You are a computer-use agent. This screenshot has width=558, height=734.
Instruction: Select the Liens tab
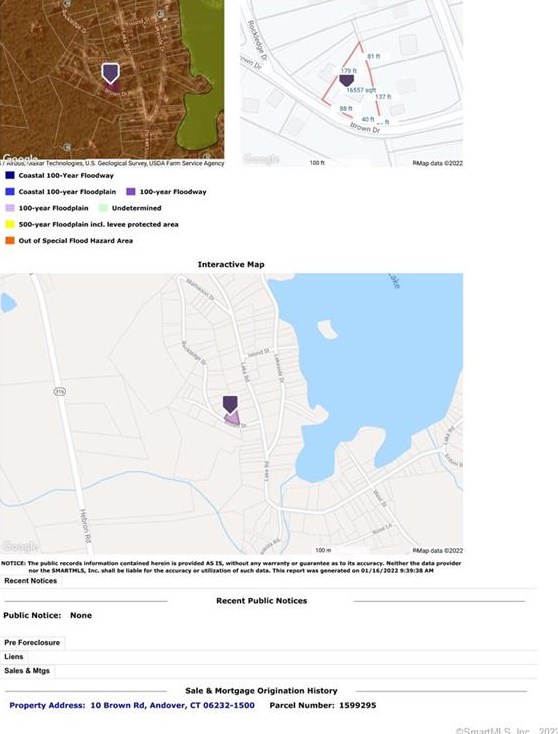pos(14,657)
